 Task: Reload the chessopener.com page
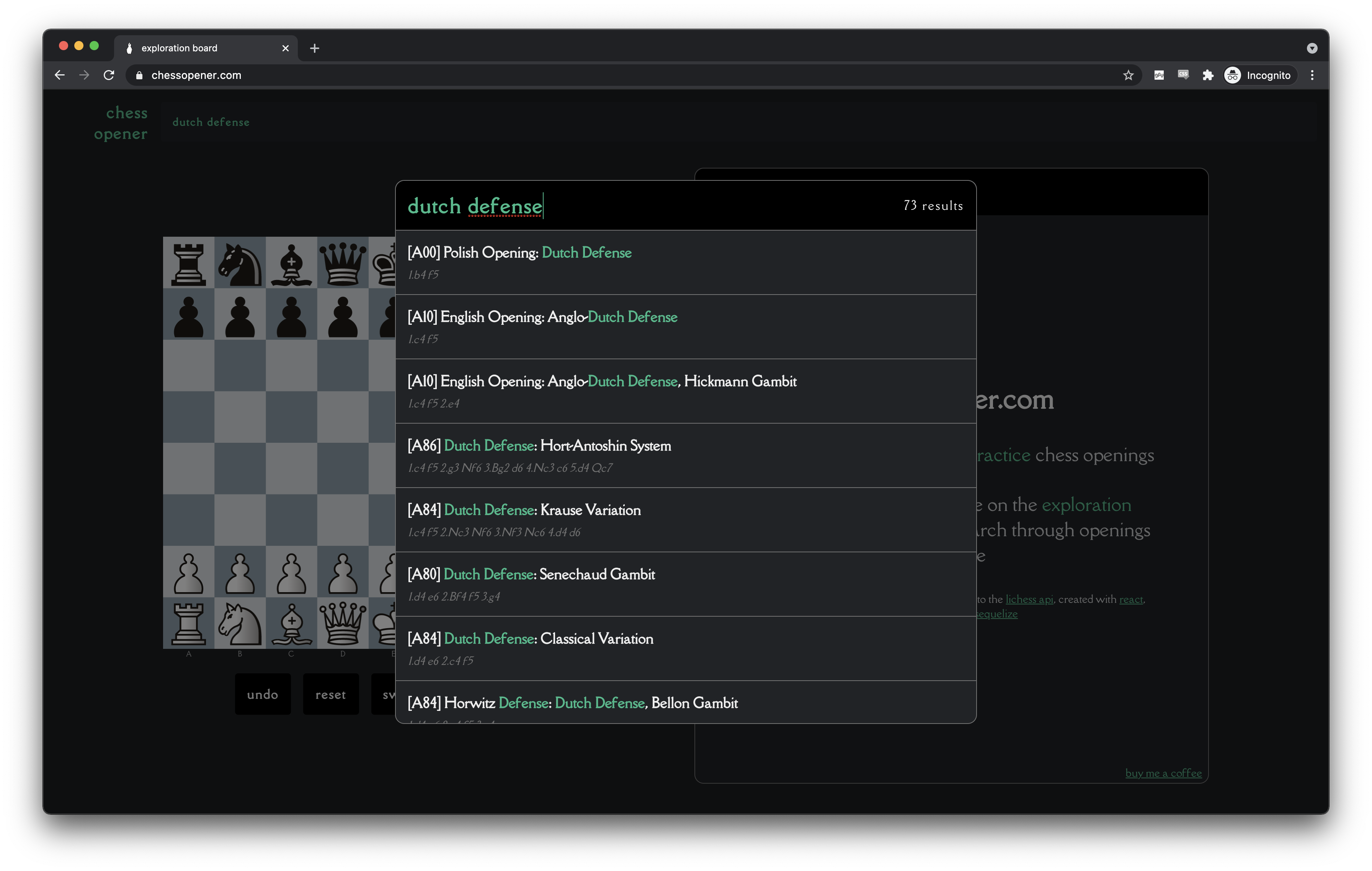pyautogui.click(x=108, y=75)
